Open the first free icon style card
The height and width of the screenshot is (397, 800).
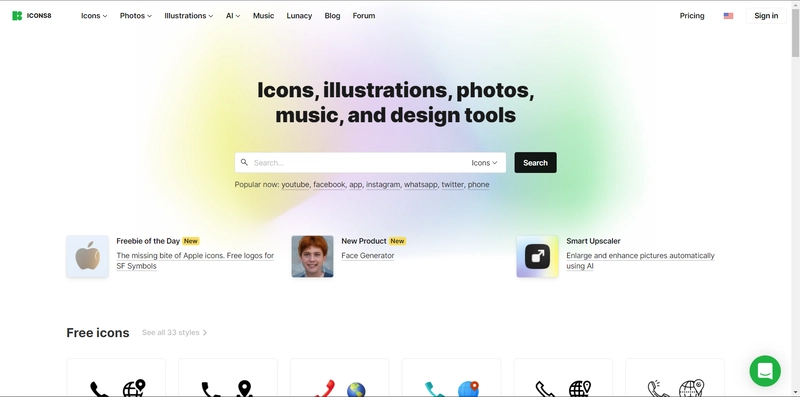pyautogui.click(x=116, y=378)
